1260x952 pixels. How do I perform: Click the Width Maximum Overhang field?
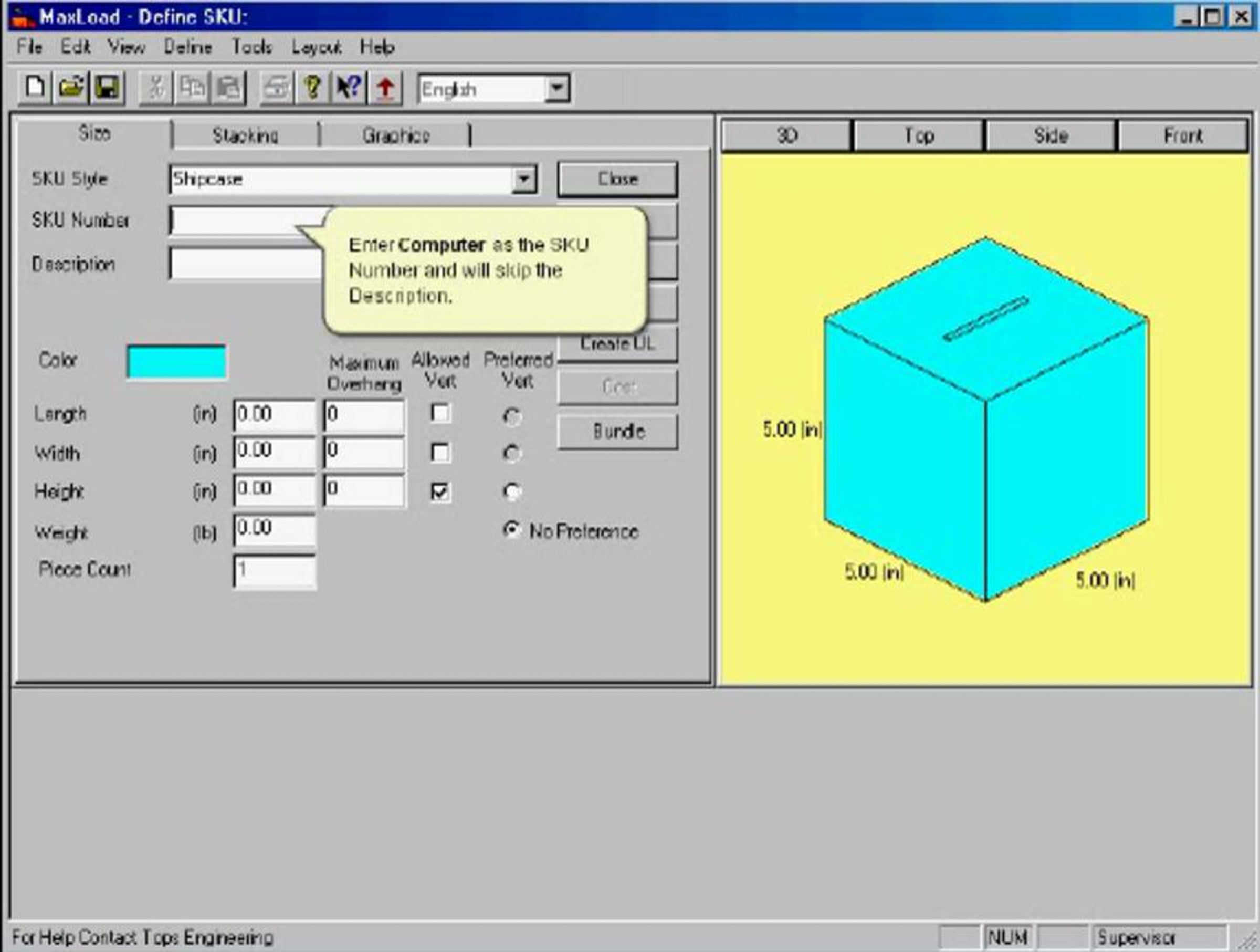pyautogui.click(x=364, y=452)
